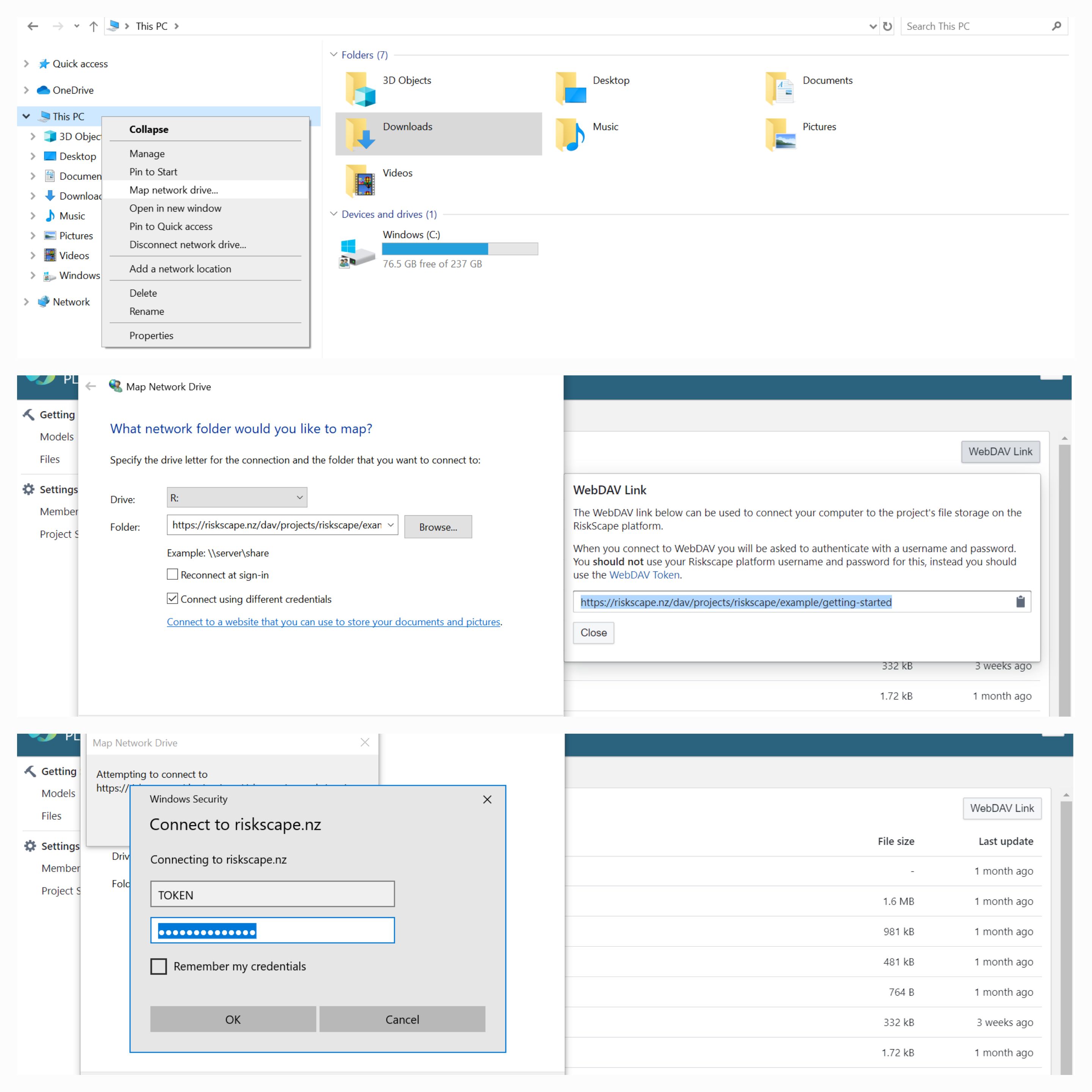Click back arrow in Map Network Drive wizard
The height and width of the screenshot is (1092, 1092).
tap(91, 387)
